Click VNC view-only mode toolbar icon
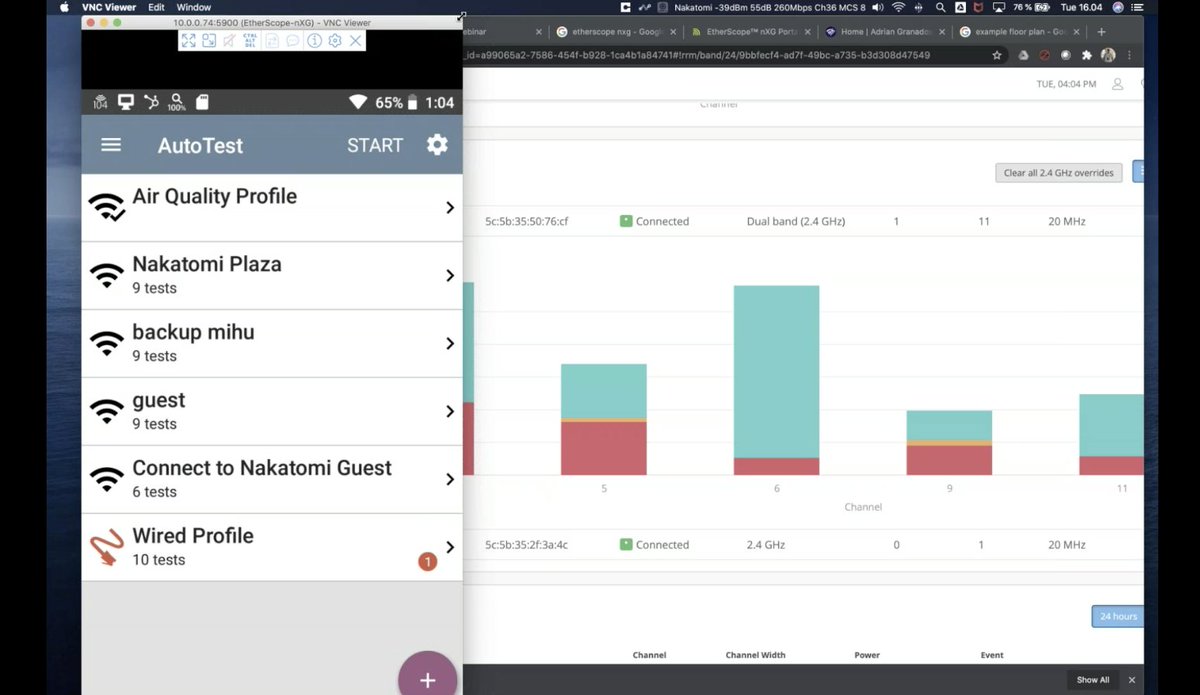The height and width of the screenshot is (695, 1200). (x=230, y=41)
